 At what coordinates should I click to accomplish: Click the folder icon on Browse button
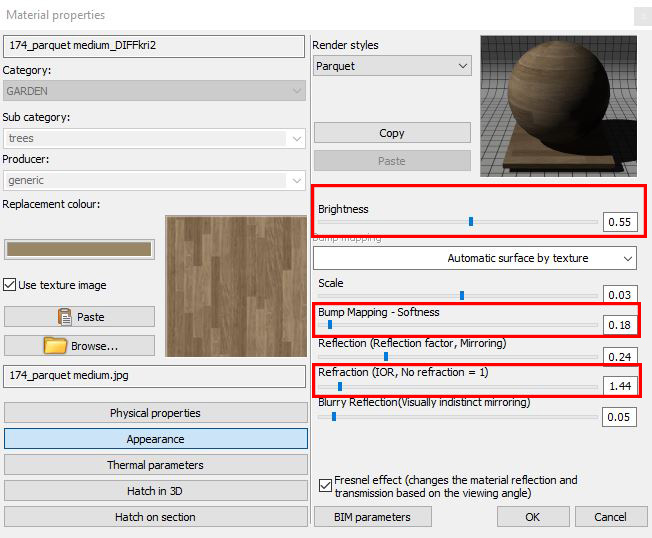click(x=55, y=346)
